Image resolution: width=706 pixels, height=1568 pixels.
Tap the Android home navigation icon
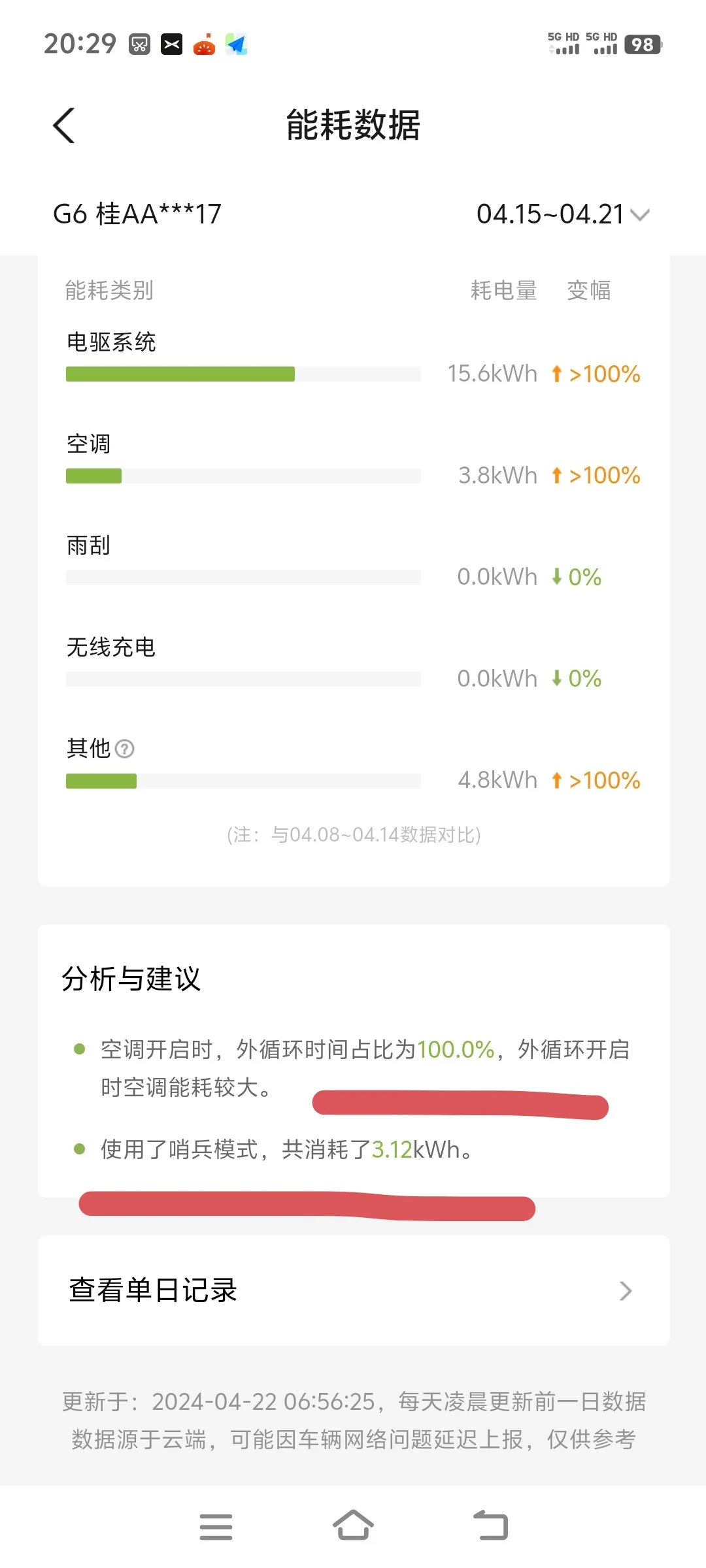[x=353, y=1526]
